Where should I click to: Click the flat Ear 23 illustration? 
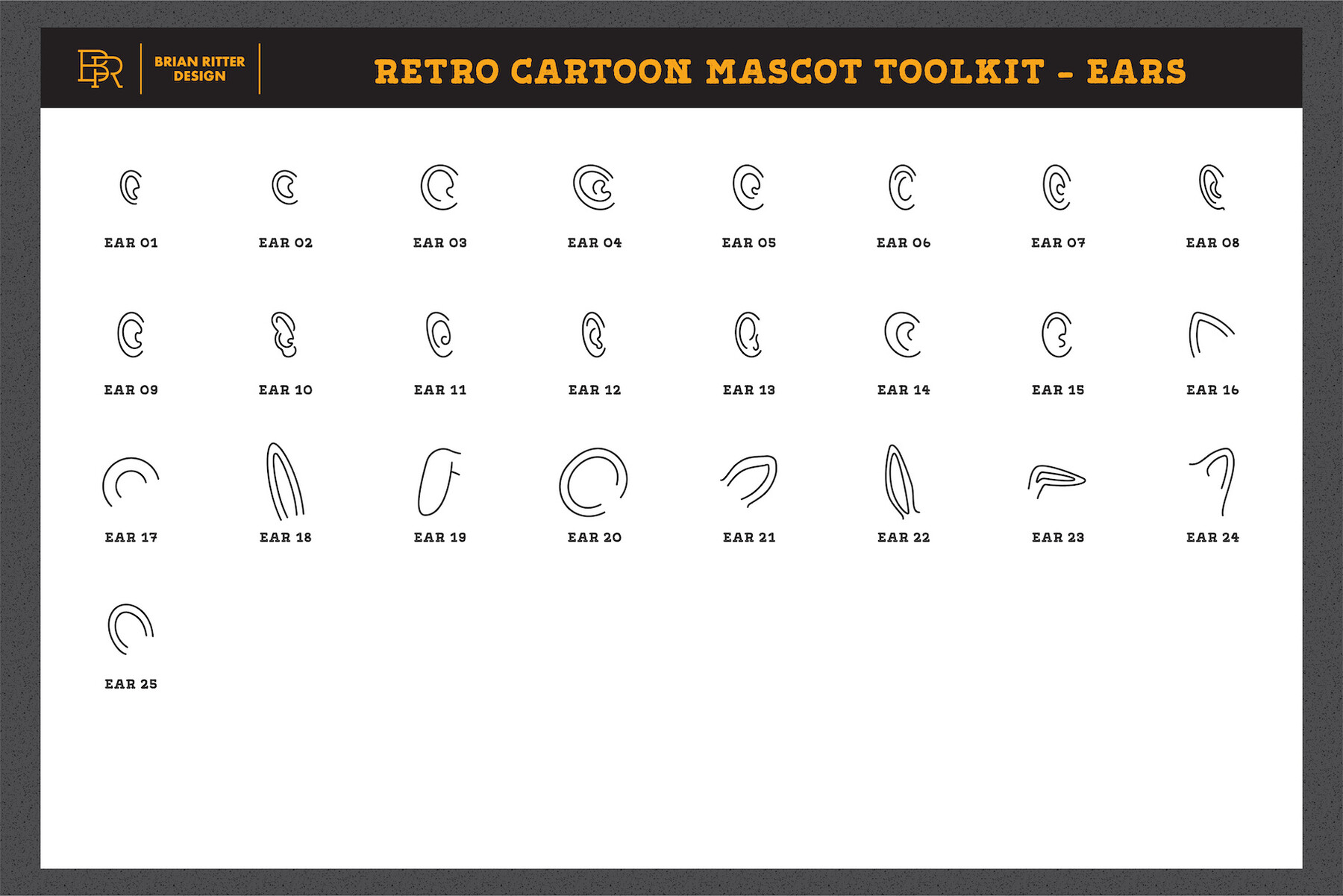click(1056, 481)
